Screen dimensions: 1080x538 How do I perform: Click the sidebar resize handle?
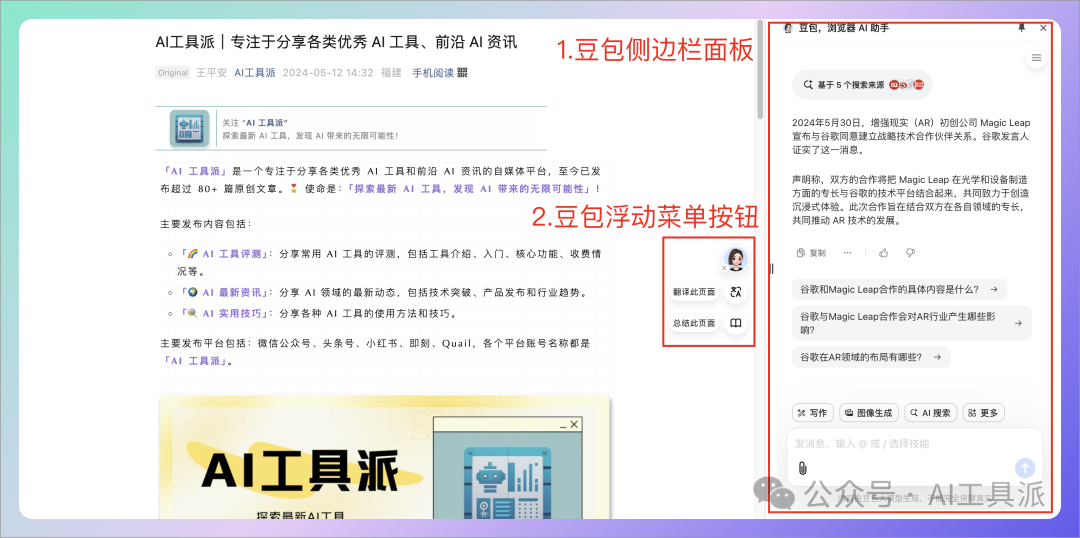[771, 268]
